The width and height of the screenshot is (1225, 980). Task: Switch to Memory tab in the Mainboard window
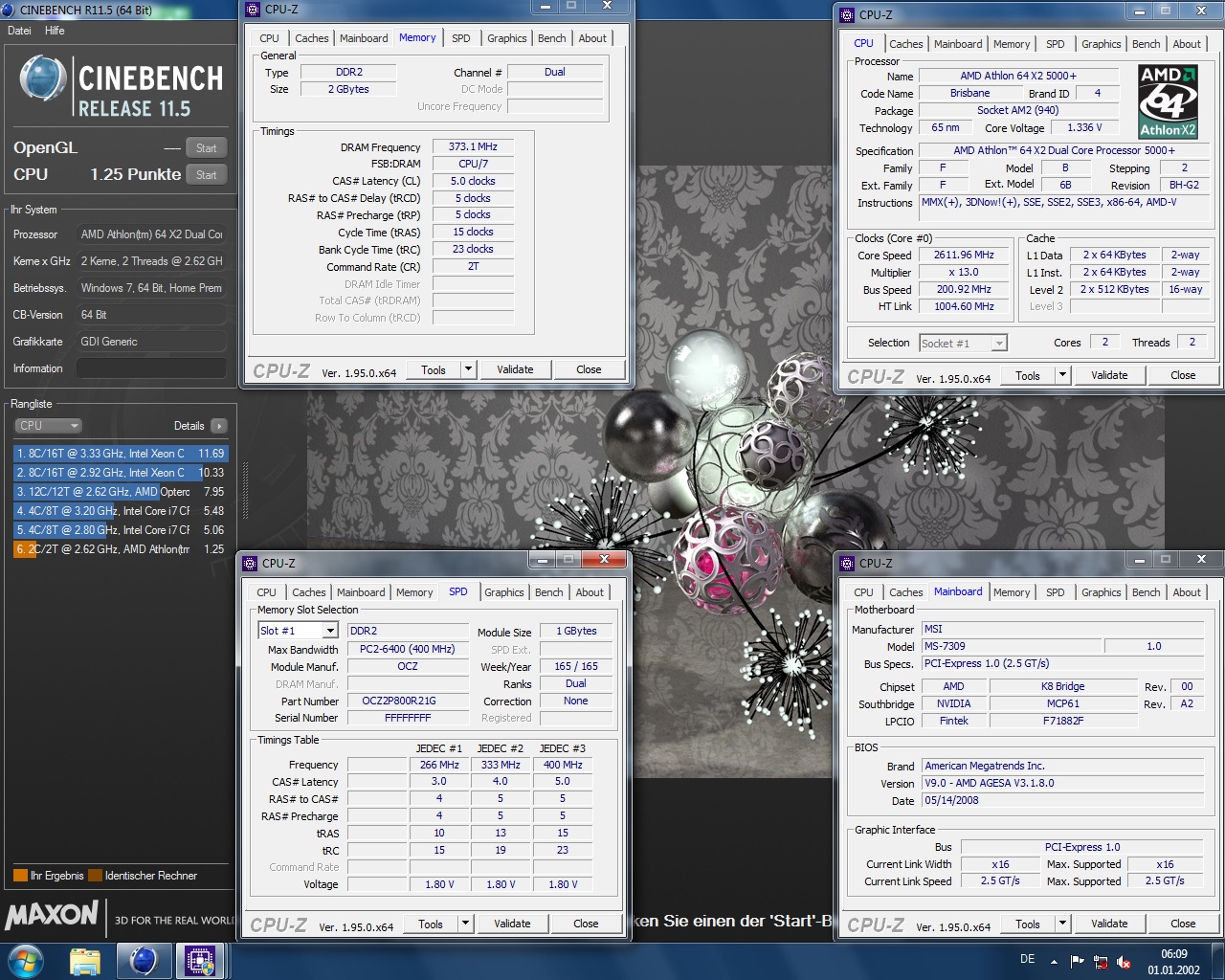[1012, 592]
